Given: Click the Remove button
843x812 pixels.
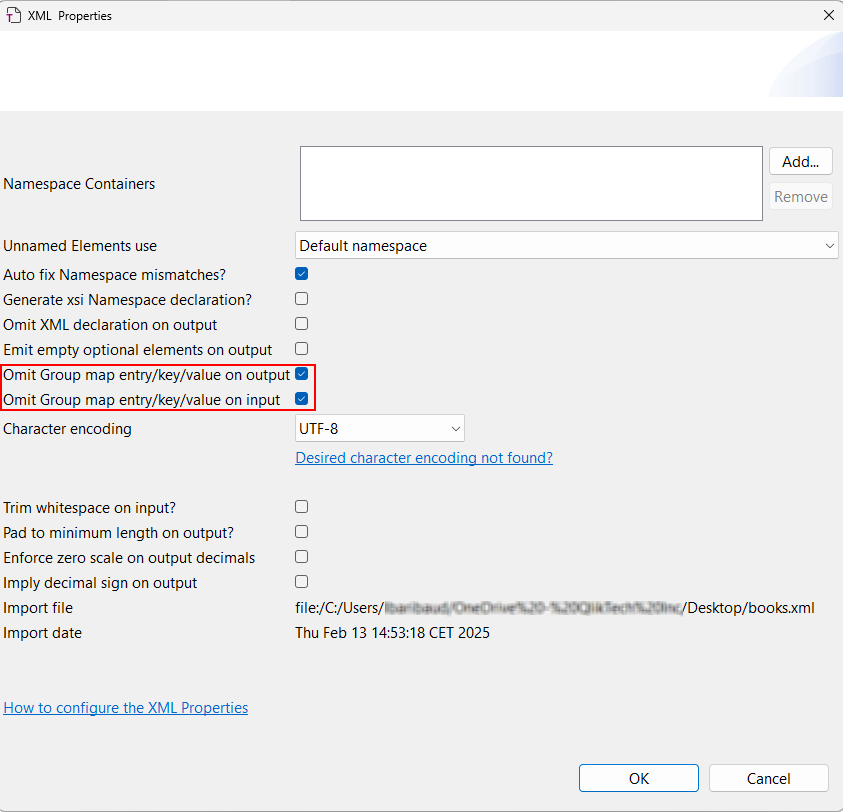Looking at the screenshot, I should click(800, 196).
